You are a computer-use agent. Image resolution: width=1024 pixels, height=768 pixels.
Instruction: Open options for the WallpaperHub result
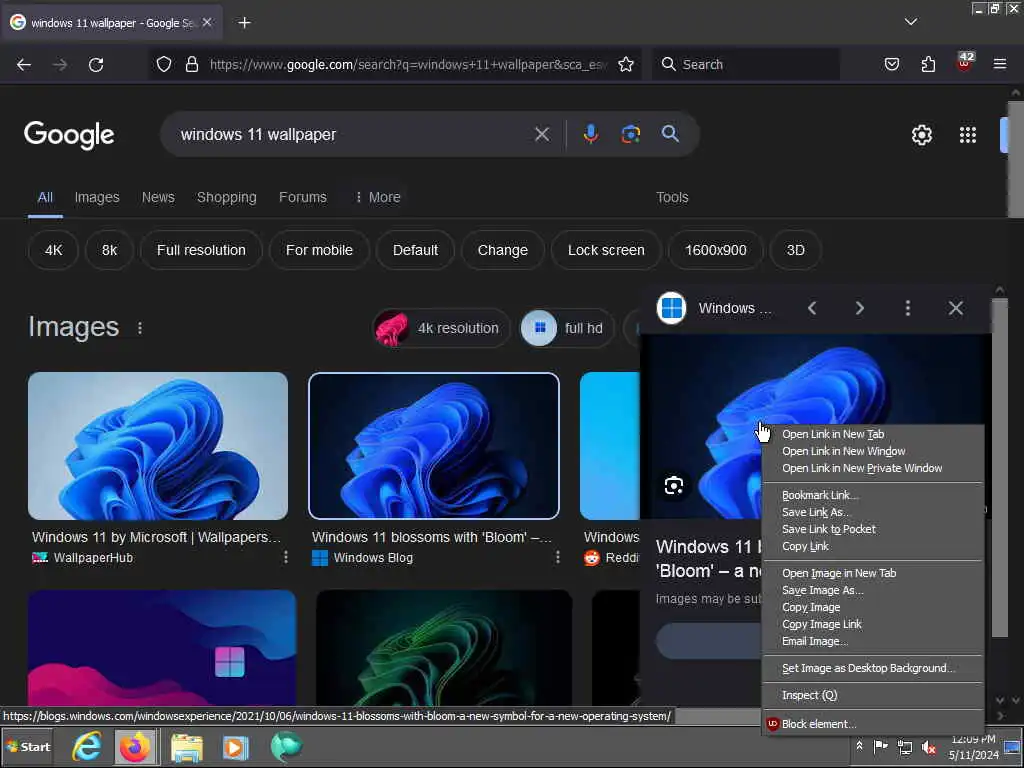point(285,557)
